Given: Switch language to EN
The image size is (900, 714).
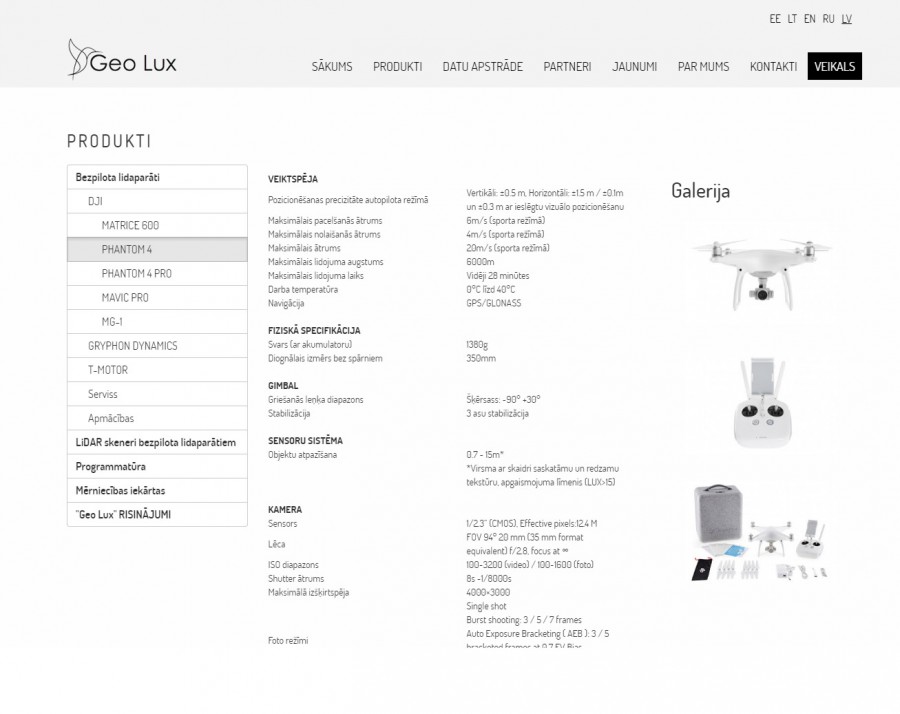Looking at the screenshot, I should click(x=810, y=19).
